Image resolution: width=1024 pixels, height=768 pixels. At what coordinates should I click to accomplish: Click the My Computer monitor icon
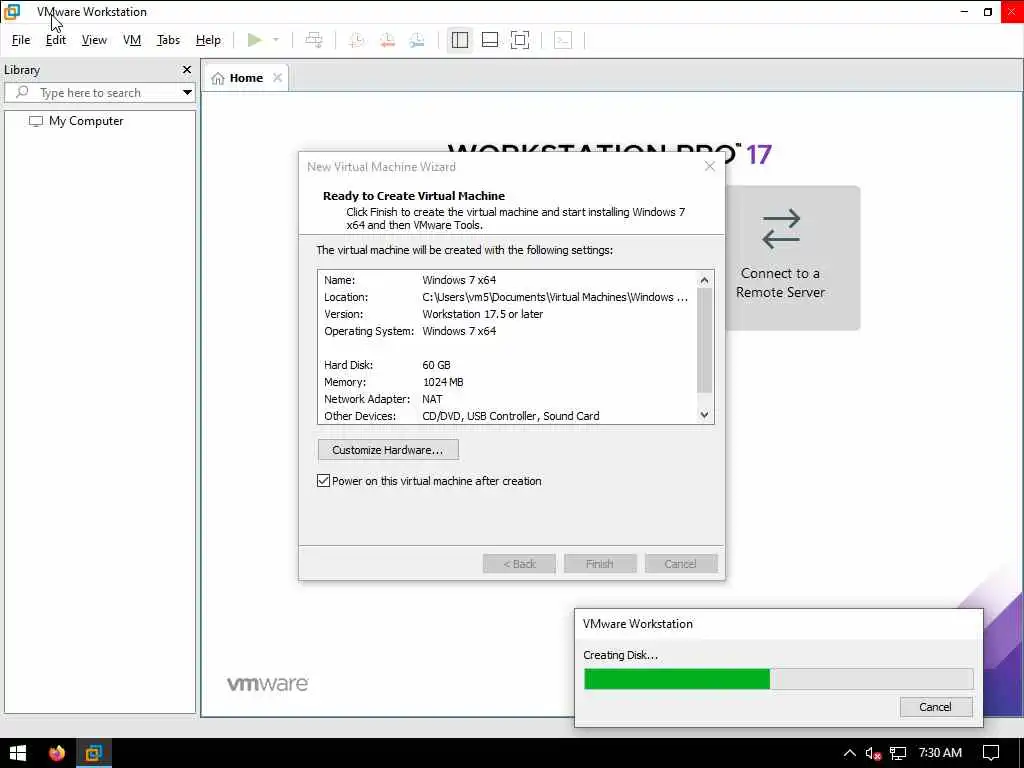36,121
